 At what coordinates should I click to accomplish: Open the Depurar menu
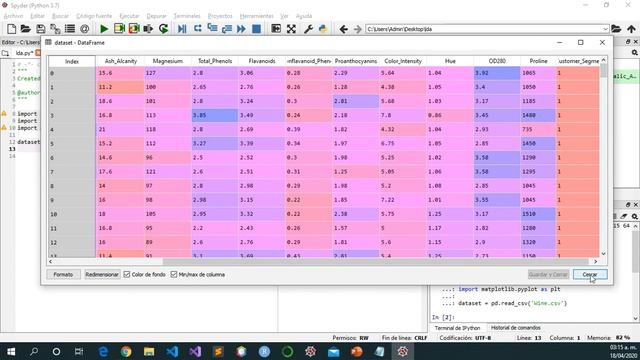pyautogui.click(x=156, y=16)
